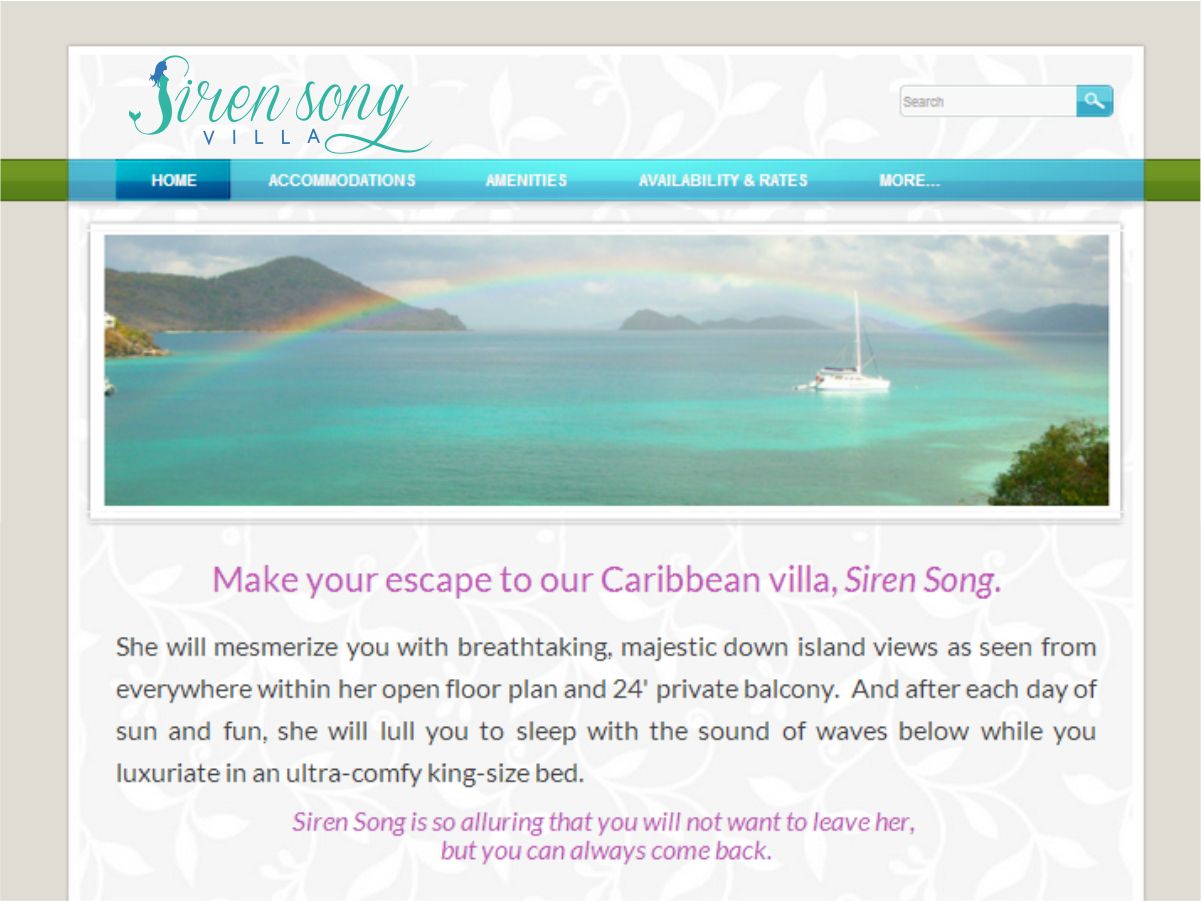Click the 'Siren Song is so alluring' tagline
Viewport: 1201px width, 901px height.
click(604, 823)
